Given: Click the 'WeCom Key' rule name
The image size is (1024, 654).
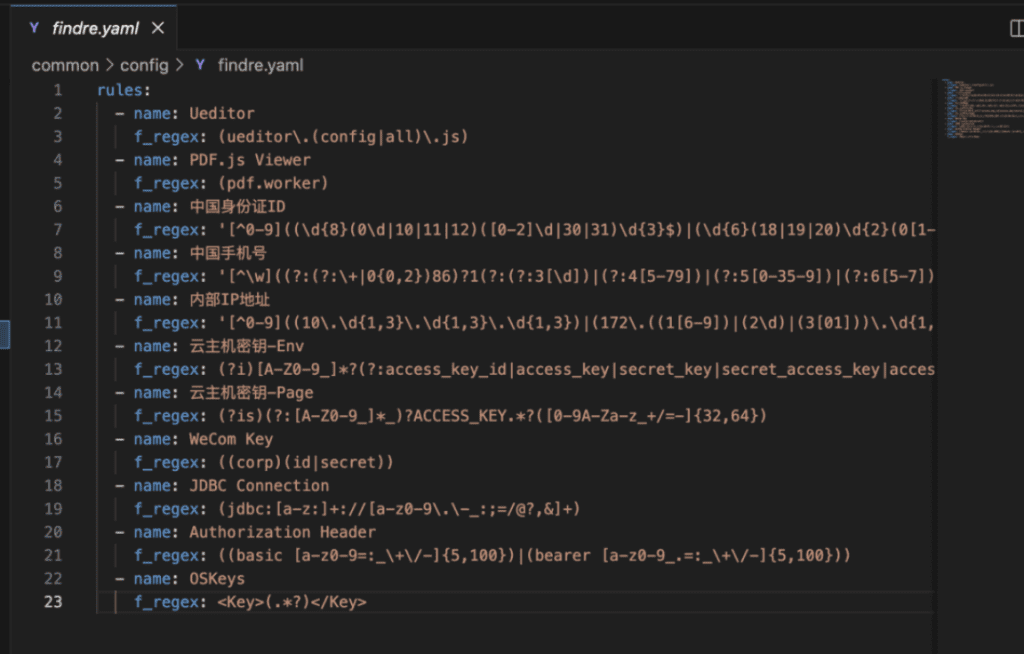Looking at the screenshot, I should [x=231, y=439].
